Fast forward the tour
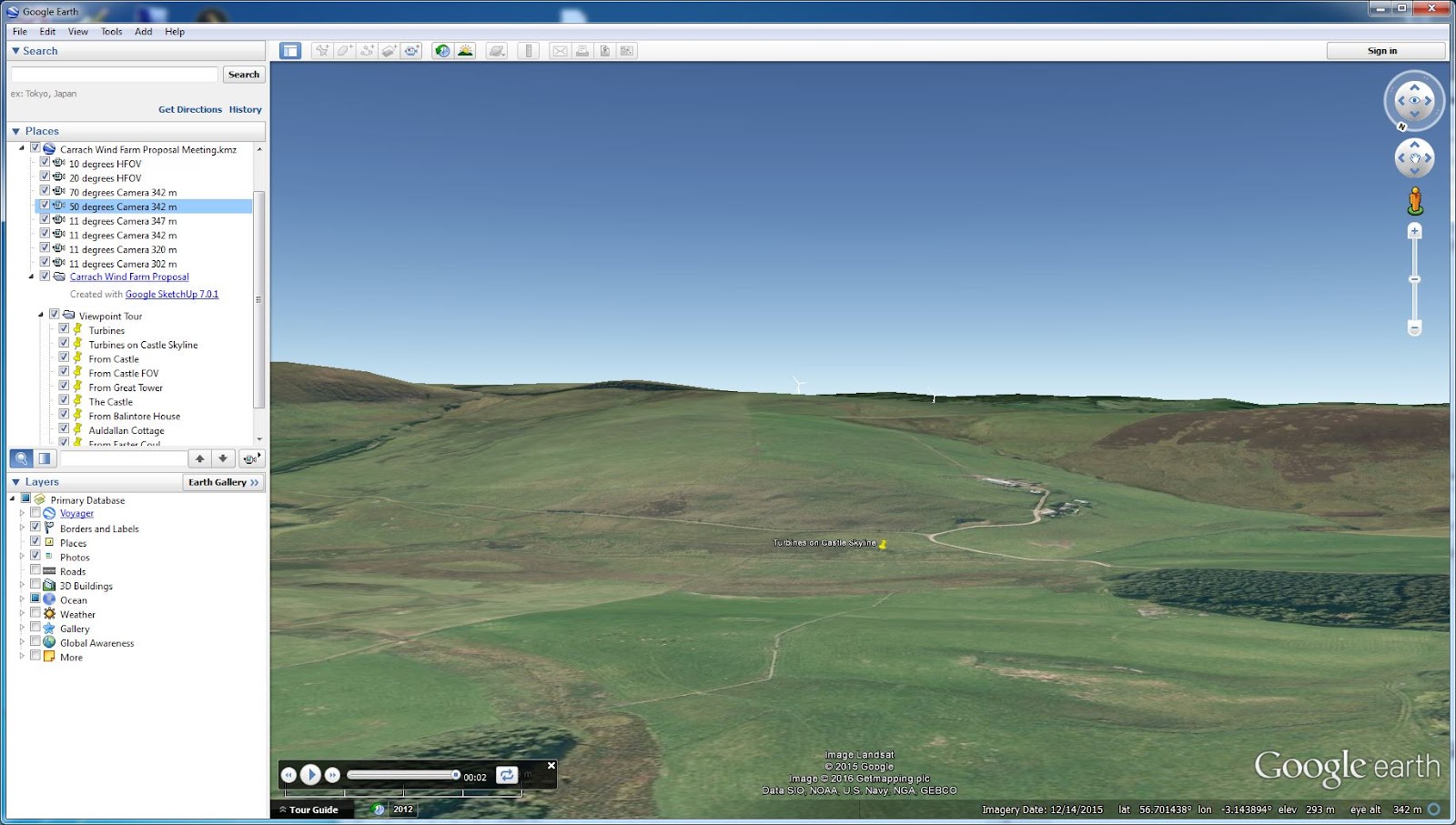The width and height of the screenshot is (1456, 825). [332, 775]
